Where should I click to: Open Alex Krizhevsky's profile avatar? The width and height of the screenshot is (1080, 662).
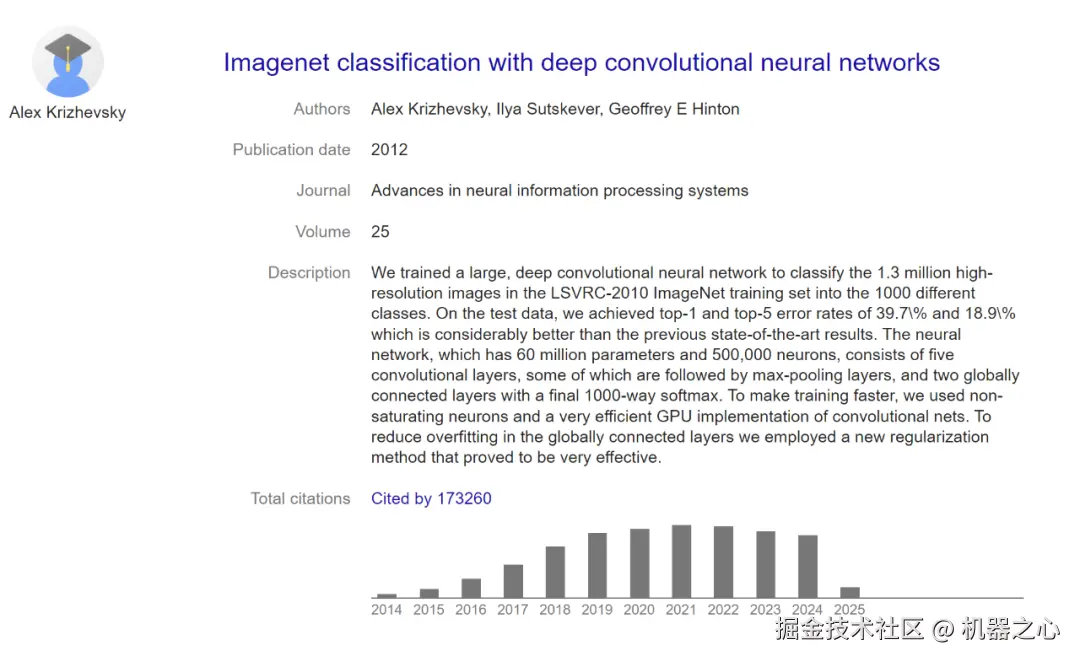68,63
